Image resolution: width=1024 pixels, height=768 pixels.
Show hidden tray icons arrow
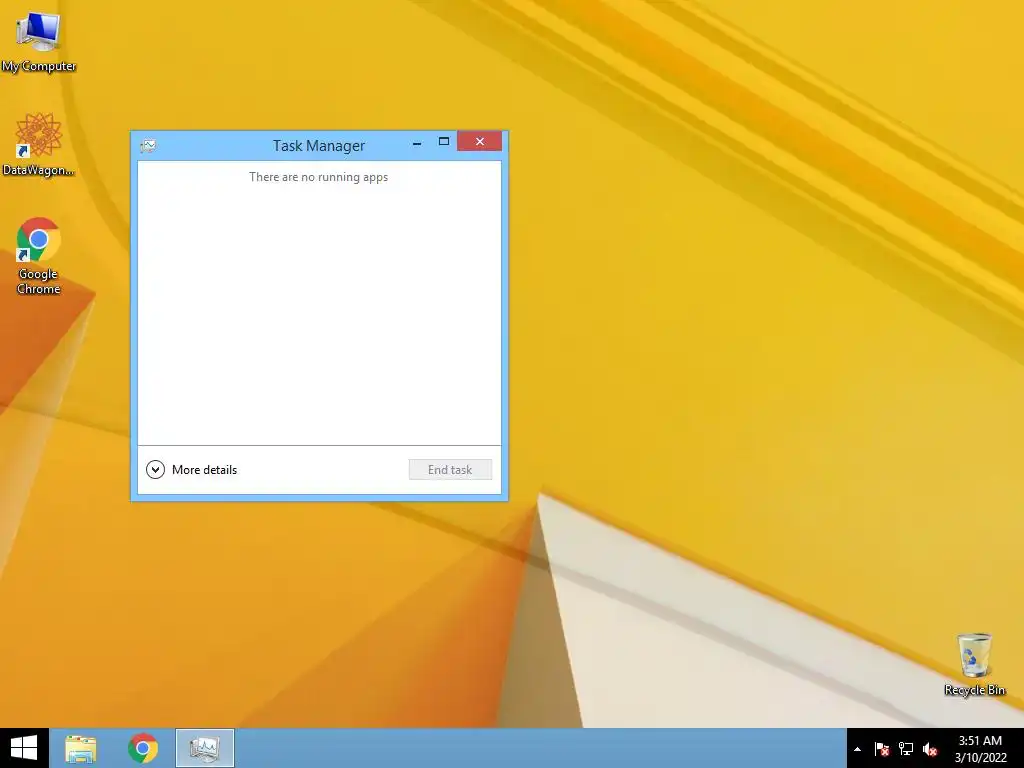pyautogui.click(x=857, y=749)
